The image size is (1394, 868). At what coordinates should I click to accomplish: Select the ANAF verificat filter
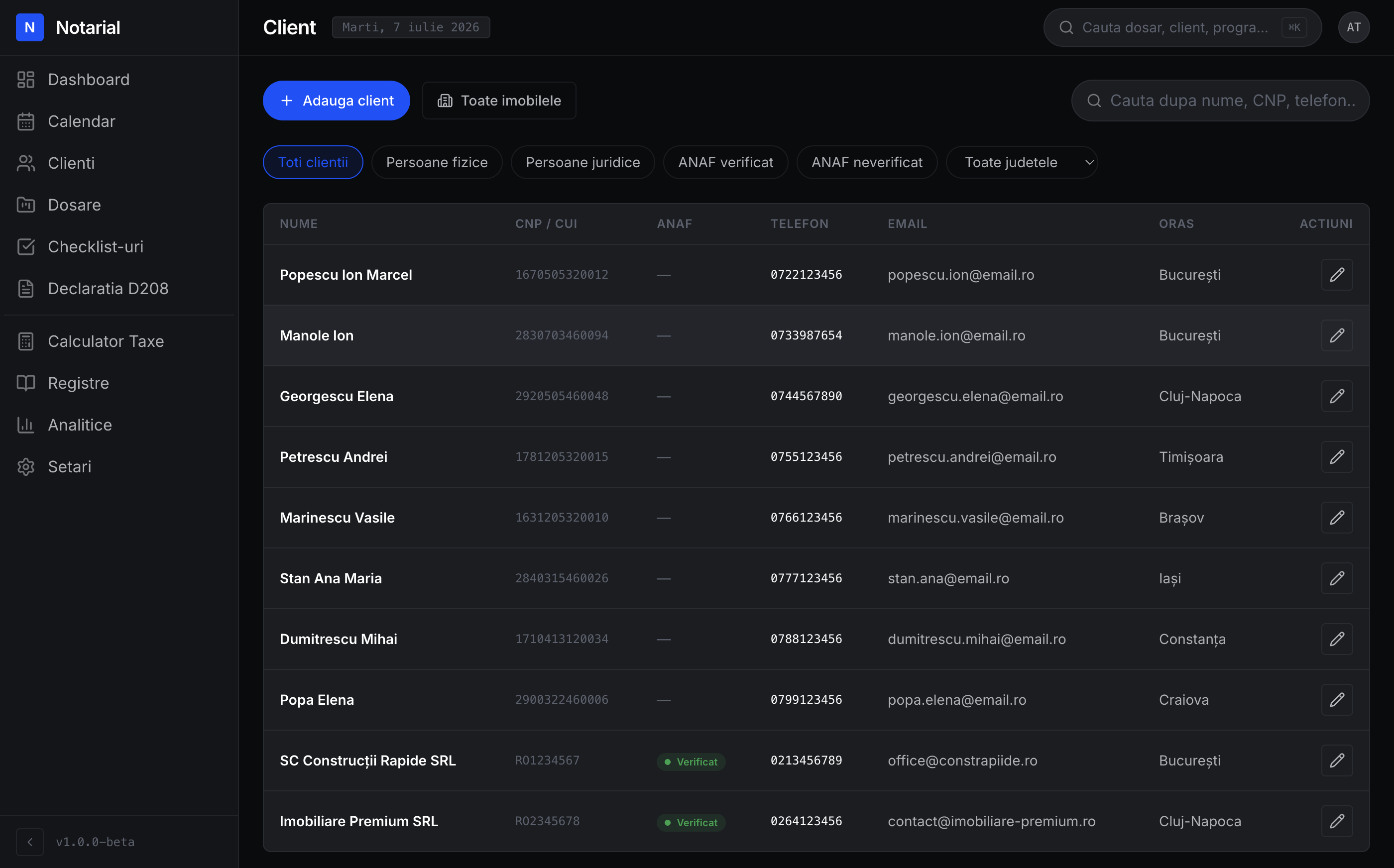pyautogui.click(x=725, y=162)
